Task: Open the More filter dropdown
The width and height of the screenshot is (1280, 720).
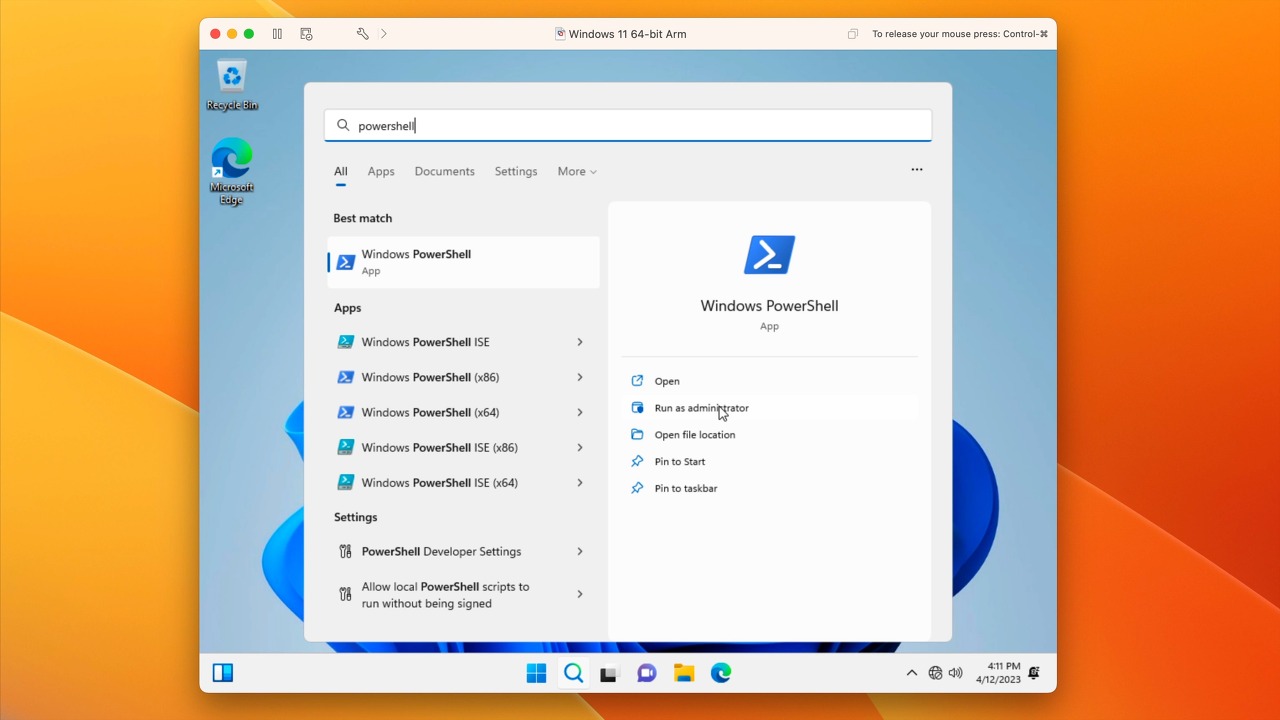Action: 577,172
